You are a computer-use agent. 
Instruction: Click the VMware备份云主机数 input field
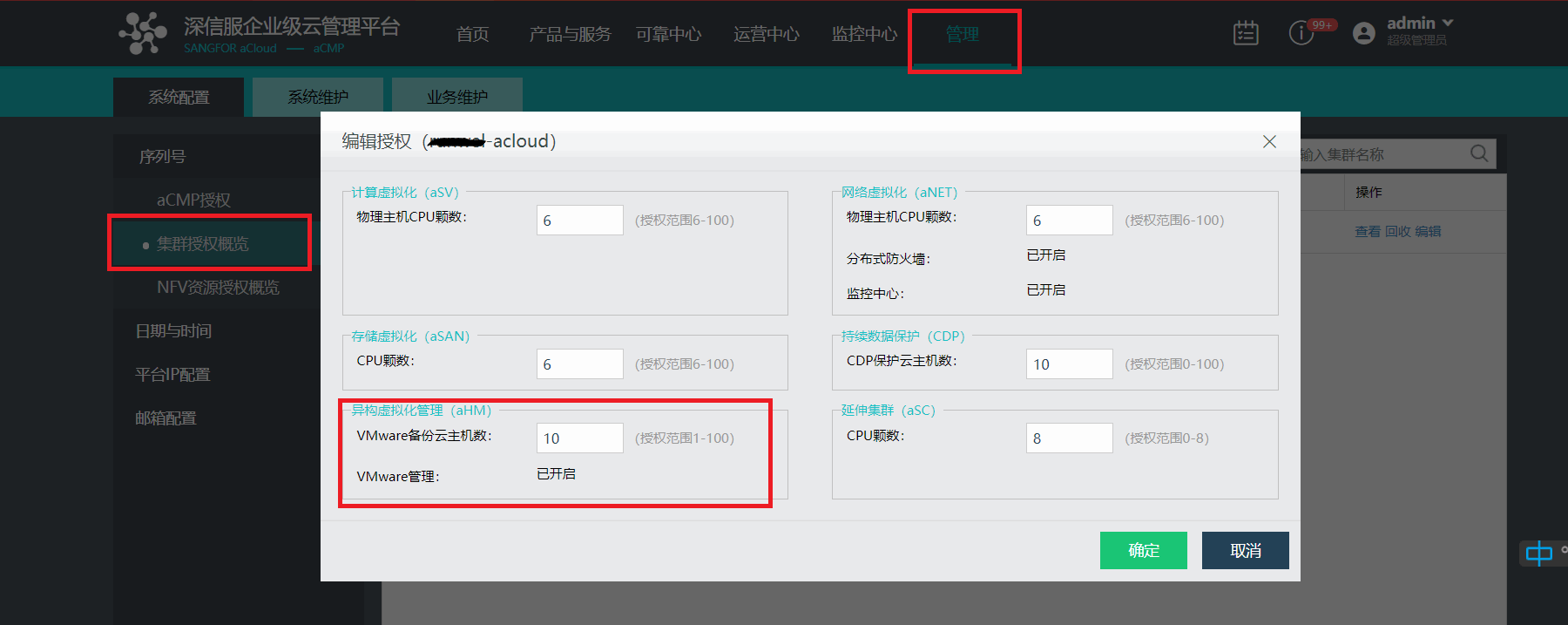(x=580, y=438)
